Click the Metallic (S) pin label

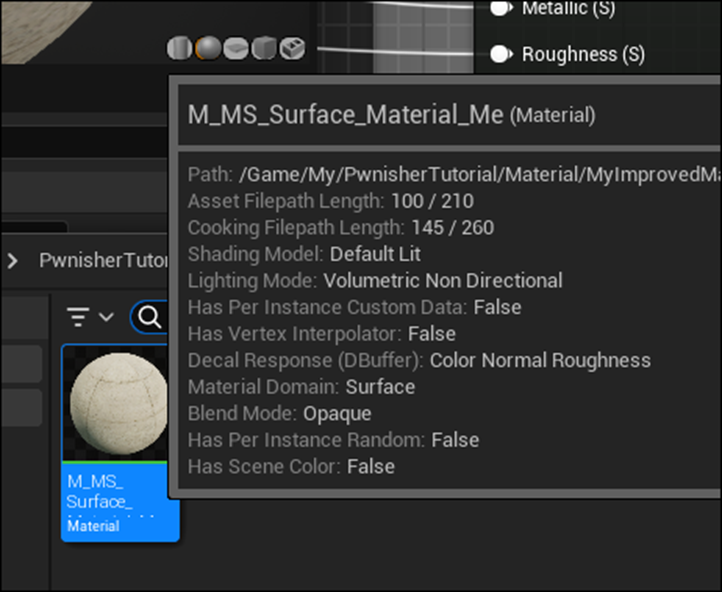tap(568, 8)
